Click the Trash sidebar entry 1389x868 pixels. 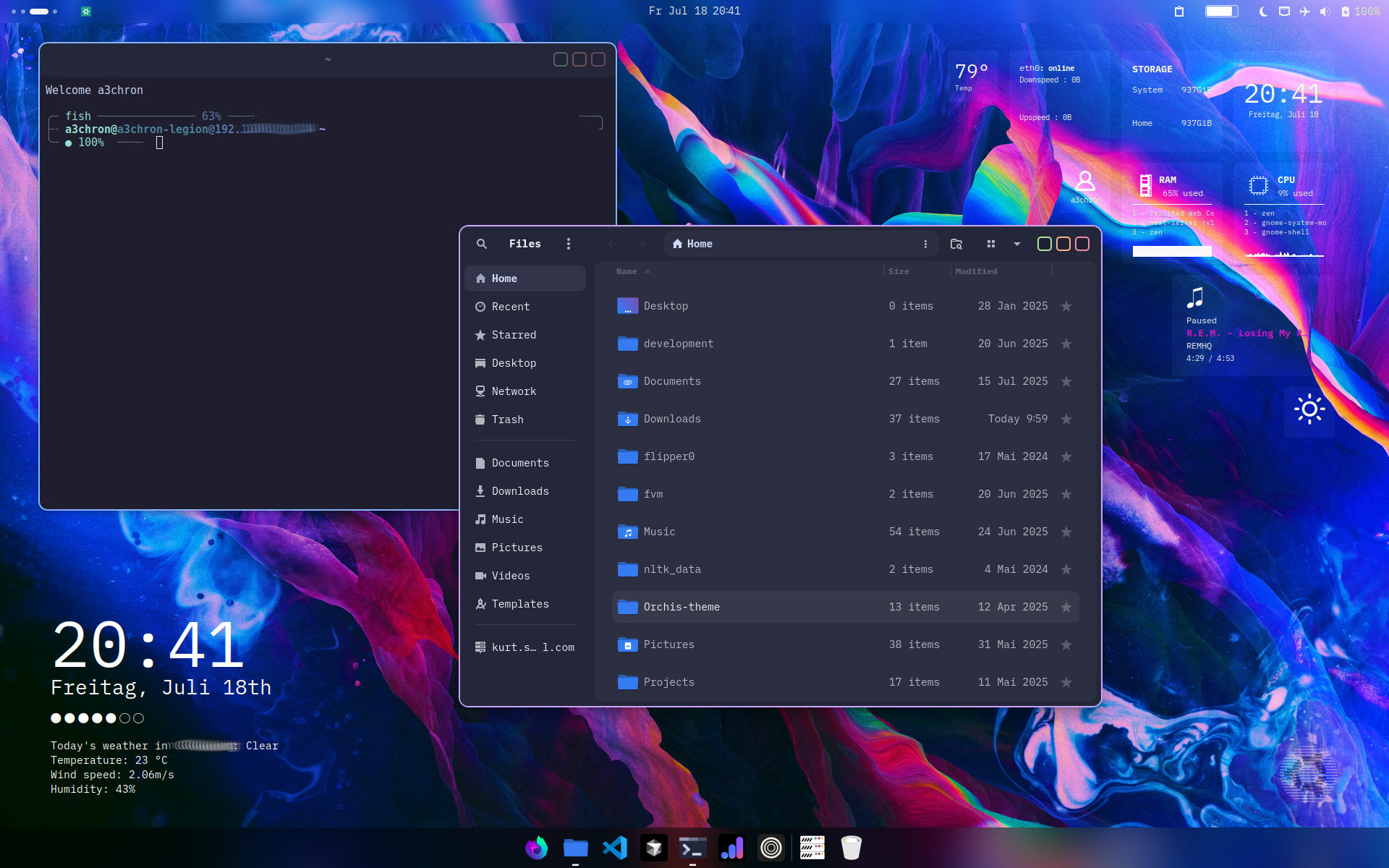507,420
